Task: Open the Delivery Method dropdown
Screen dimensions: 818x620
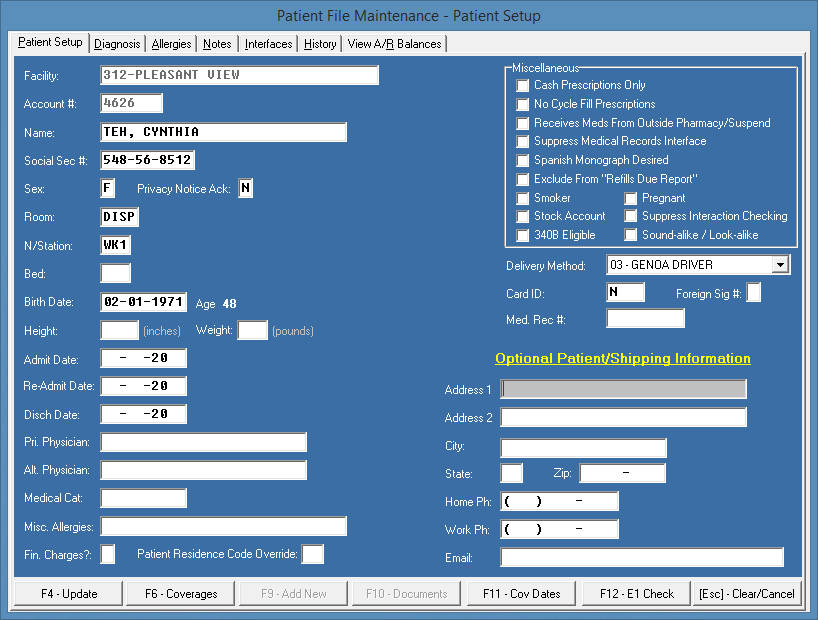Action: click(x=780, y=265)
